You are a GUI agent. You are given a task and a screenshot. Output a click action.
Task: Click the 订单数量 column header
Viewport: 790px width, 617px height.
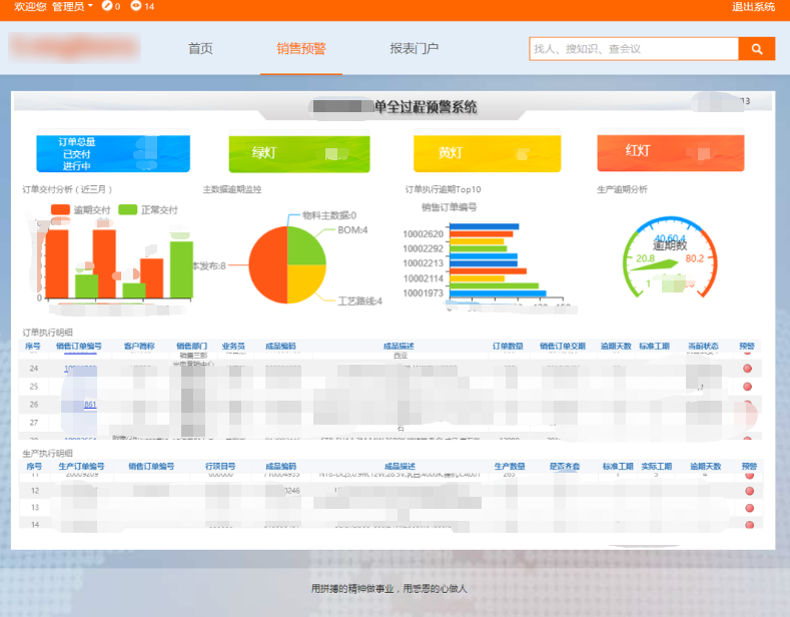508,346
